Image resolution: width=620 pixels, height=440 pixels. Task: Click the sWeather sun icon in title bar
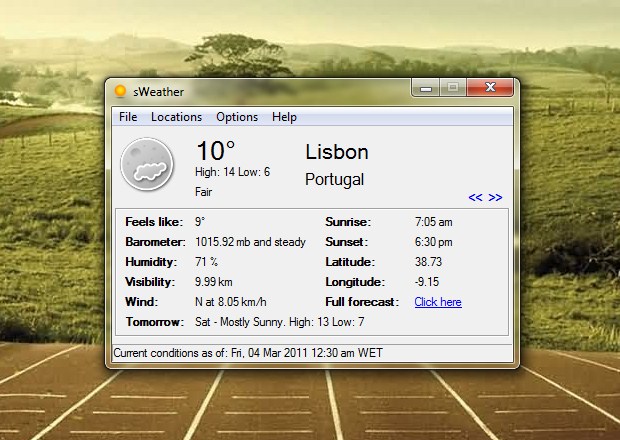(x=120, y=91)
